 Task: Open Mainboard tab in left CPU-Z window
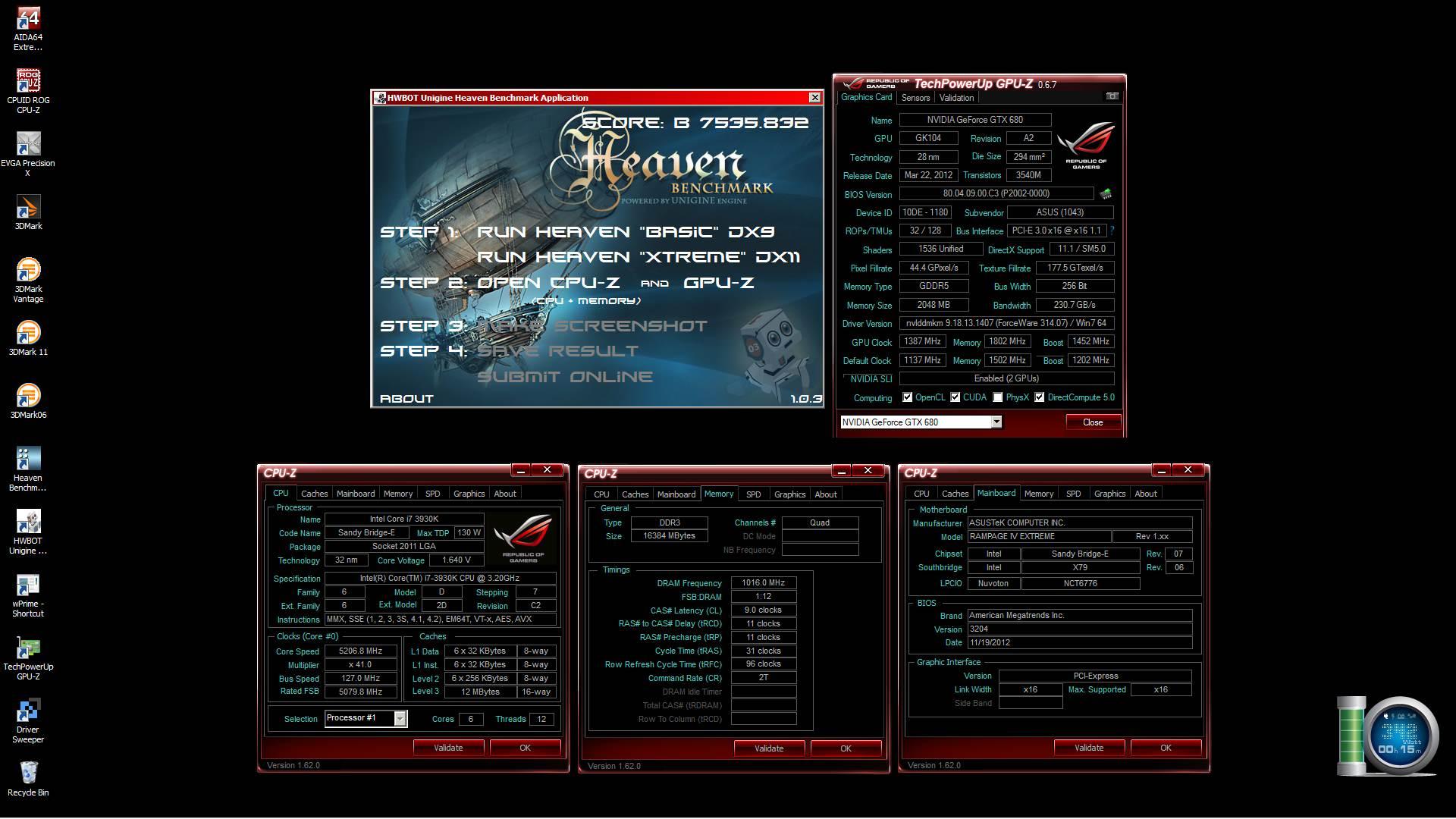click(x=356, y=494)
